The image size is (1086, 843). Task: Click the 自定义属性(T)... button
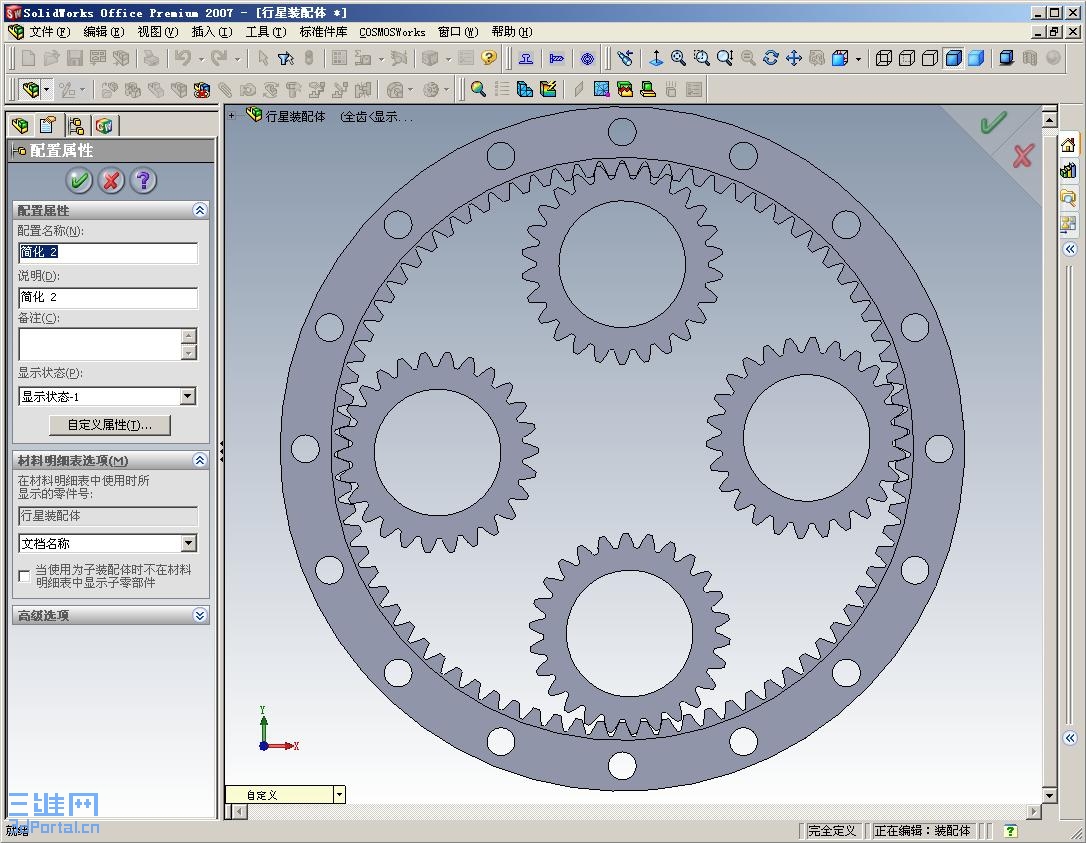click(109, 425)
